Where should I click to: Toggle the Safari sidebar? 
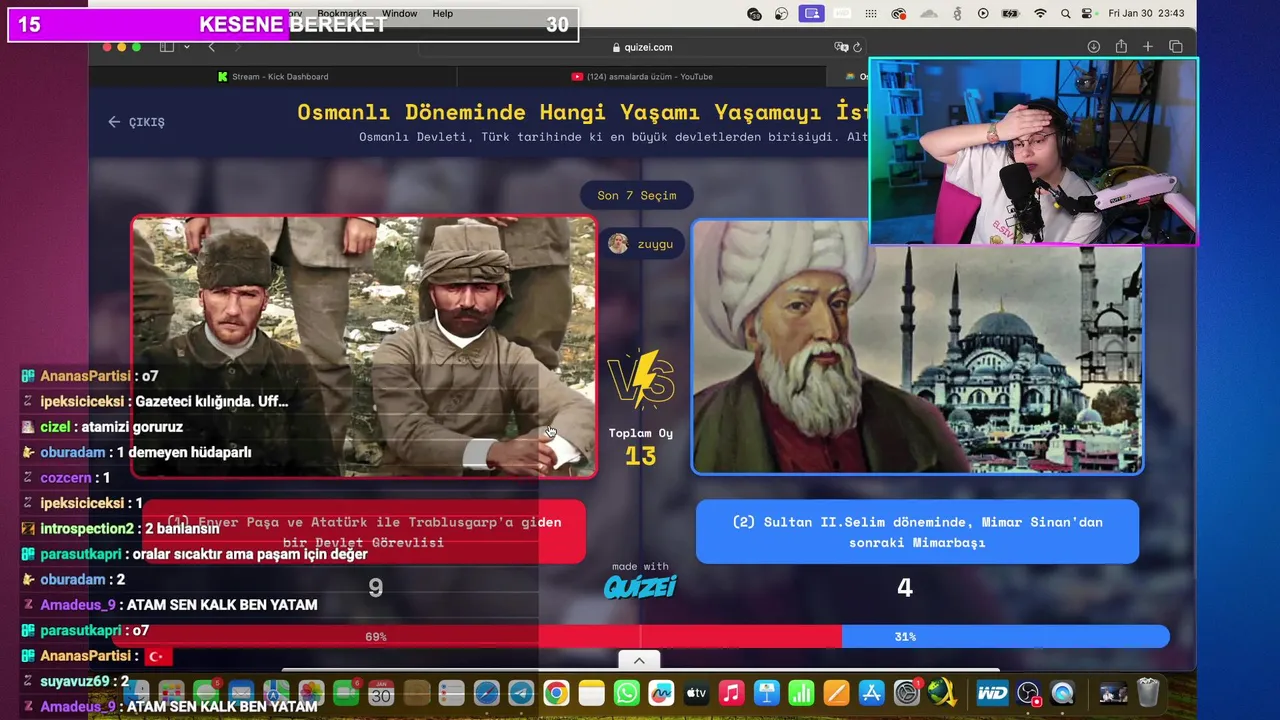coord(167,47)
